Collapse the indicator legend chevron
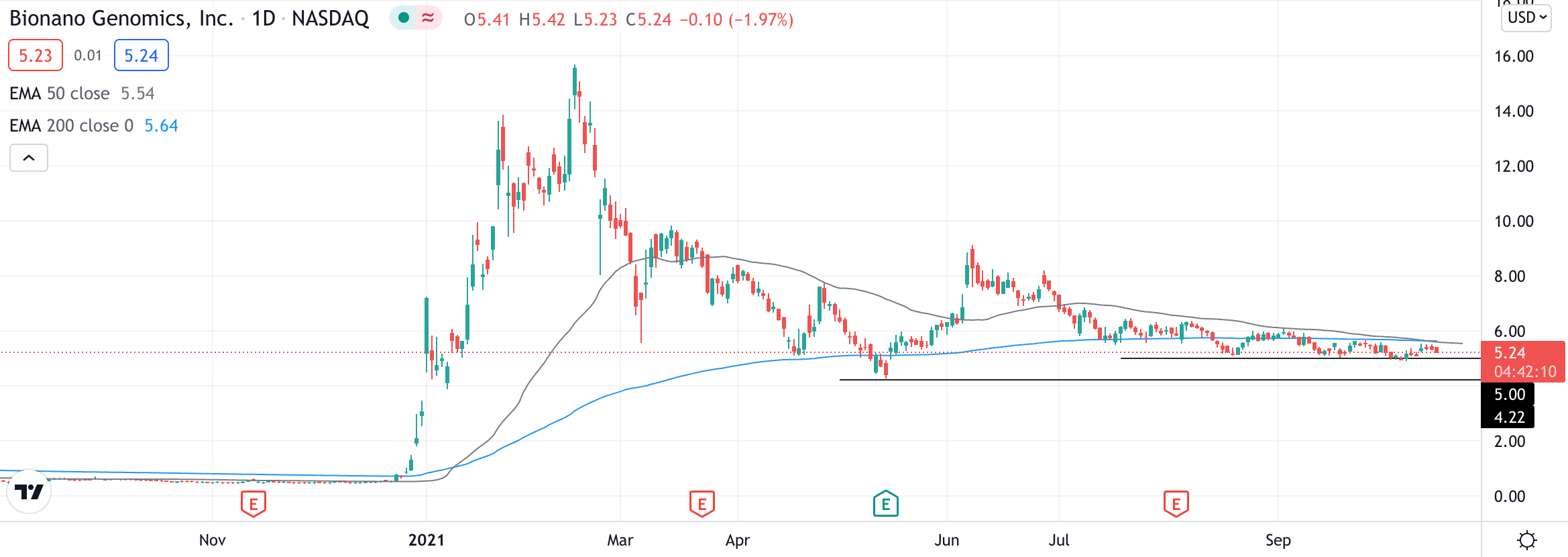 coord(29,158)
